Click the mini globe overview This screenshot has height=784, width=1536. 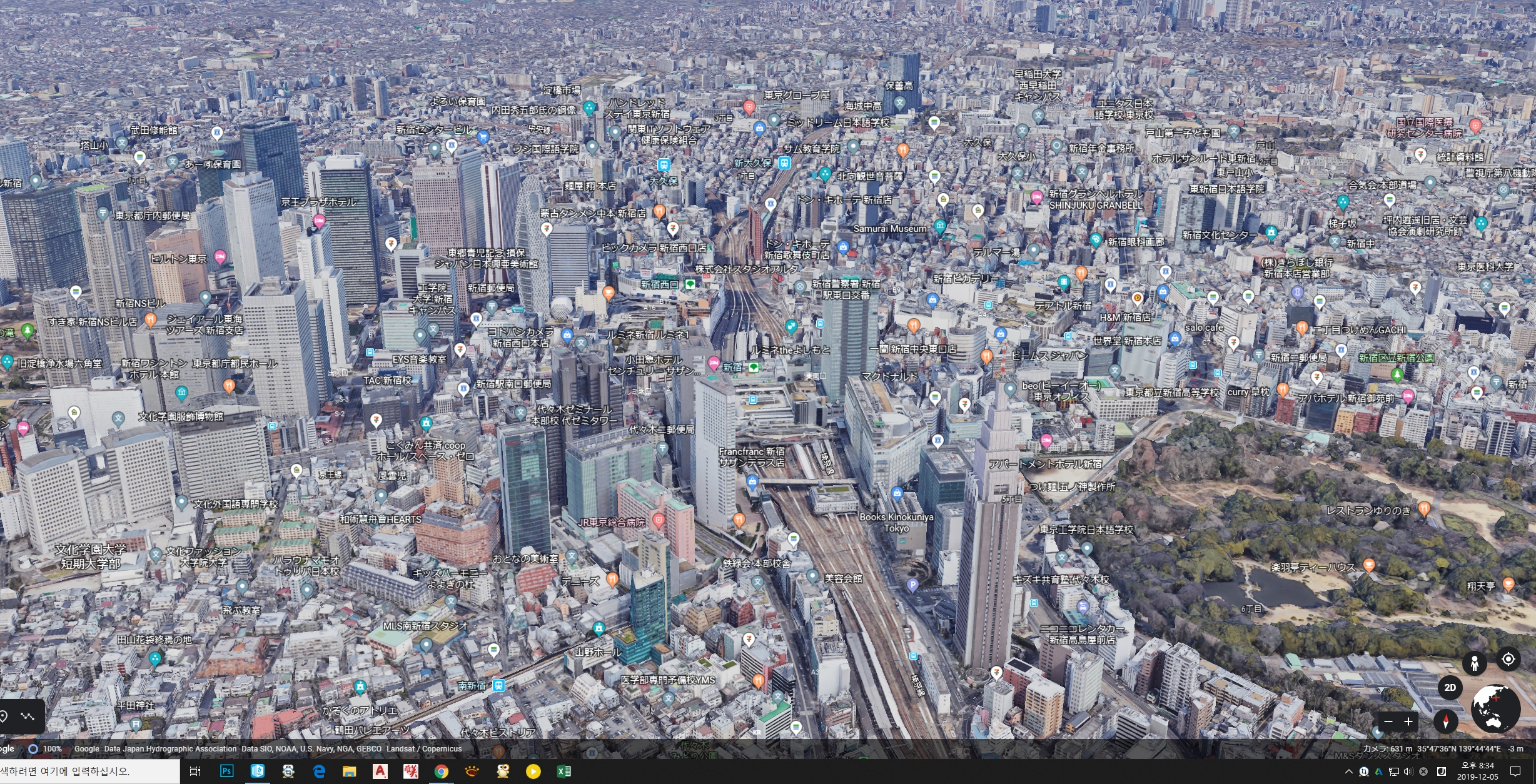click(1495, 708)
